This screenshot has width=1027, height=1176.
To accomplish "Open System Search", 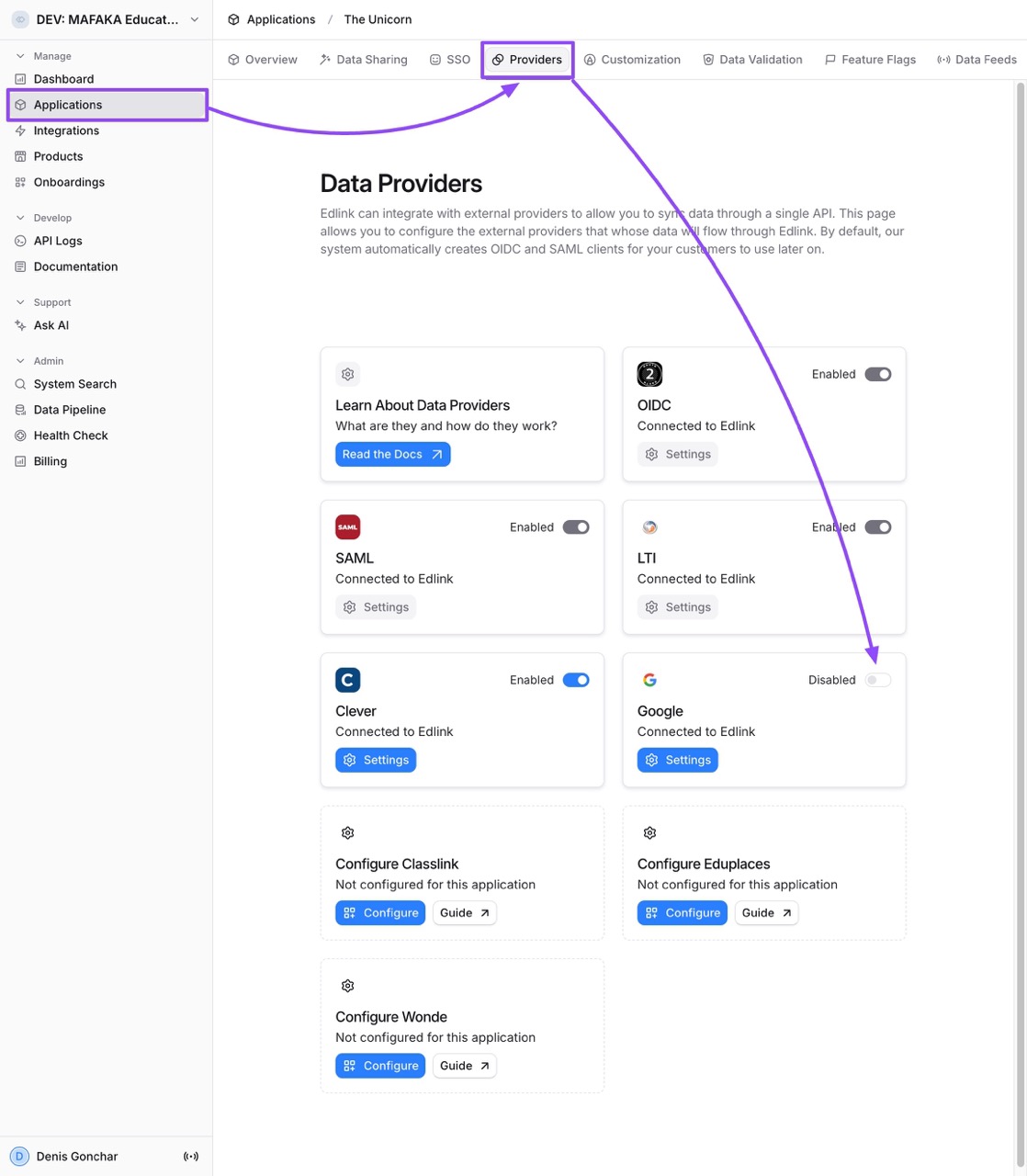I will point(74,384).
